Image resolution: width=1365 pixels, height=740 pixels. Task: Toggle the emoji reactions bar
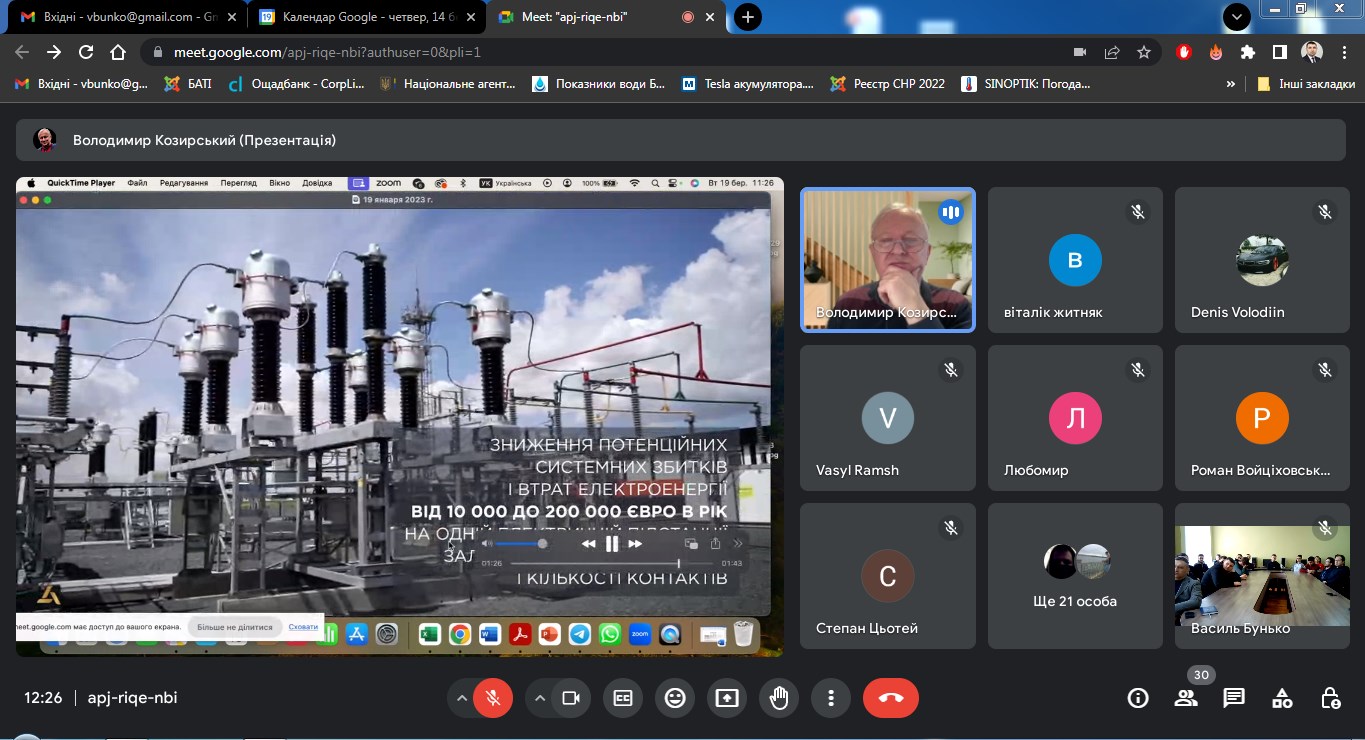(x=675, y=698)
